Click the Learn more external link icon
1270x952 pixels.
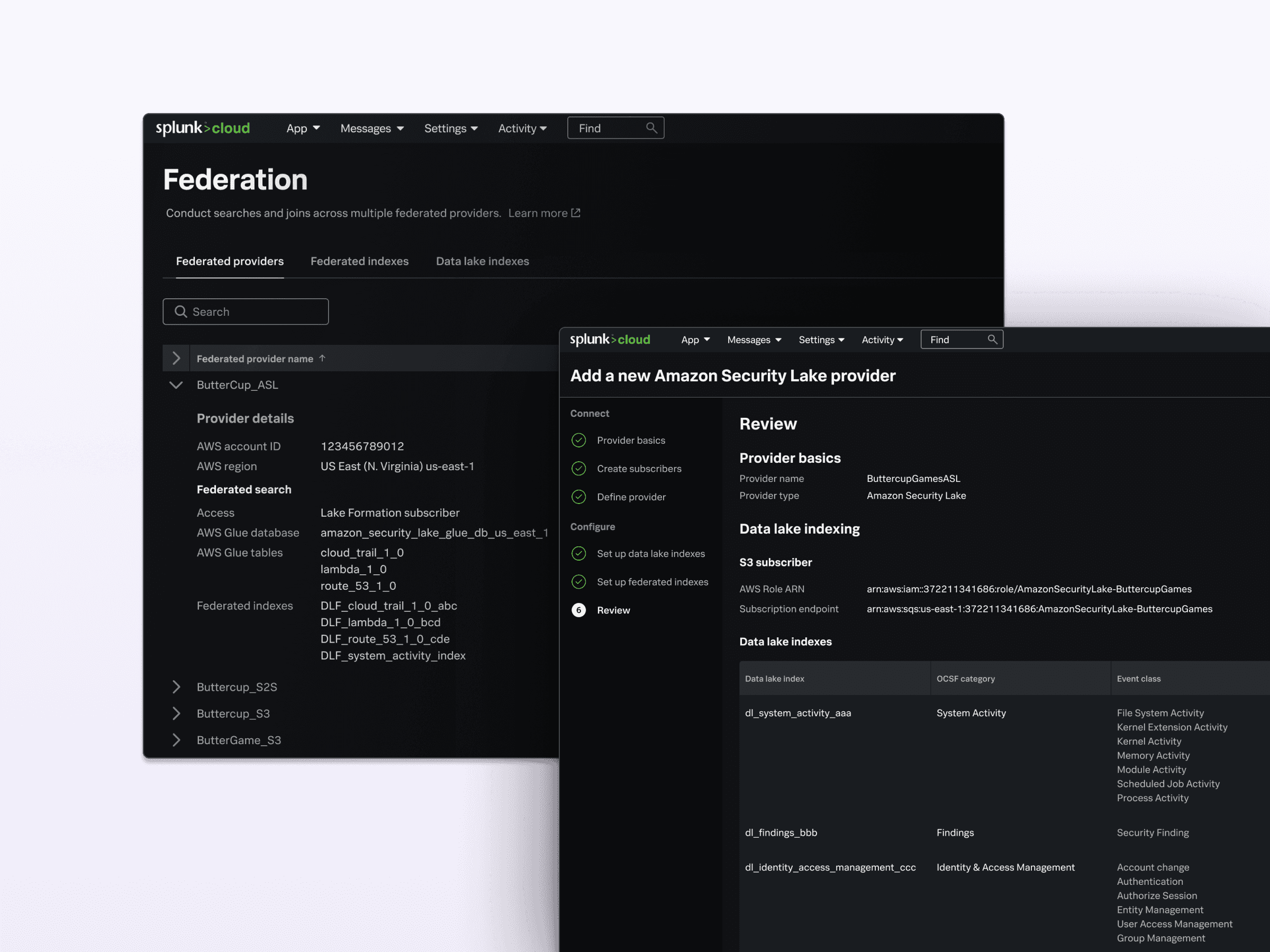pos(575,213)
